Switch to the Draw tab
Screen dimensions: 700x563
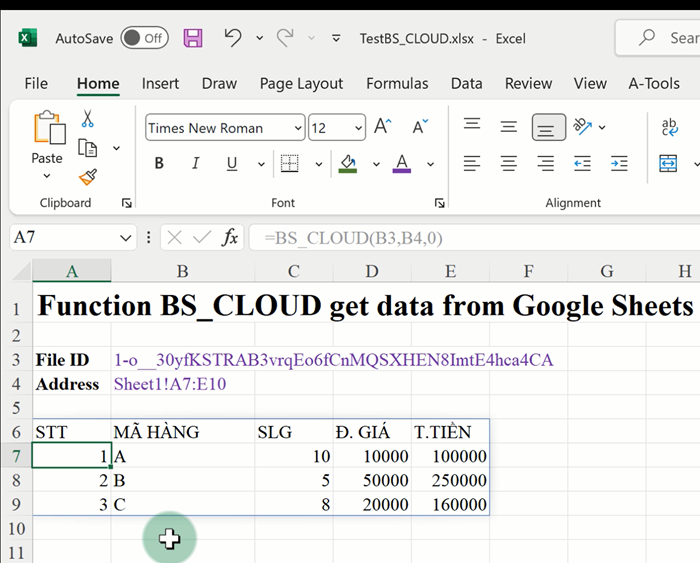pos(219,83)
